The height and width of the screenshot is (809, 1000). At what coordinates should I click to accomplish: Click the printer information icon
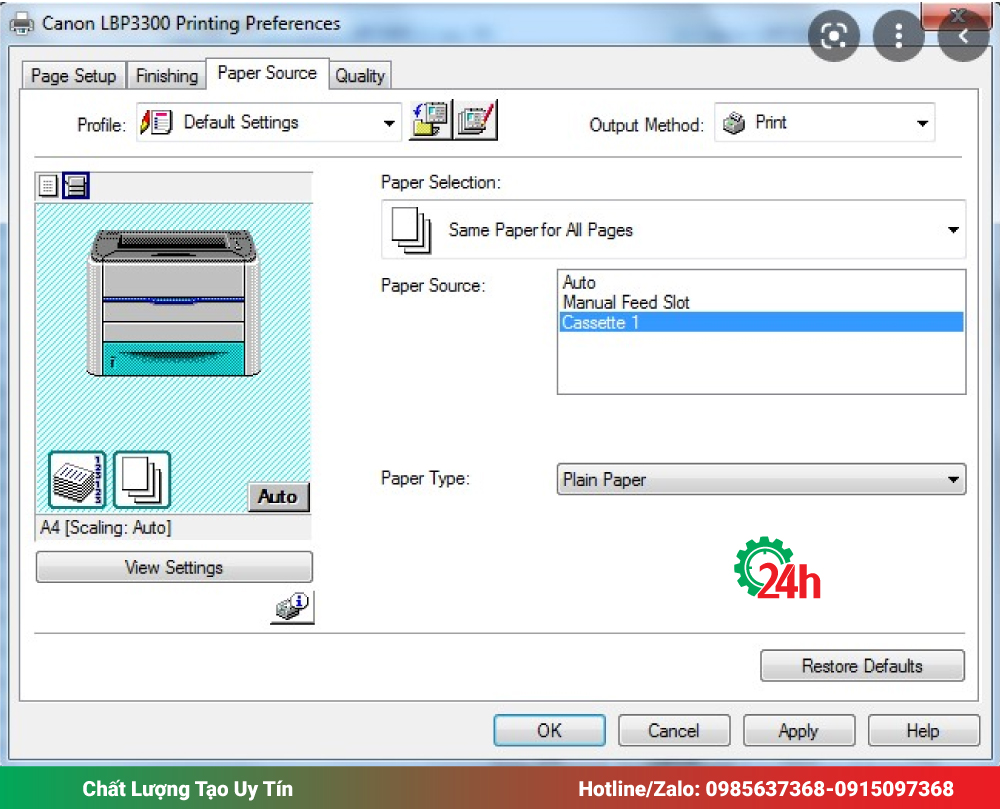click(x=292, y=607)
